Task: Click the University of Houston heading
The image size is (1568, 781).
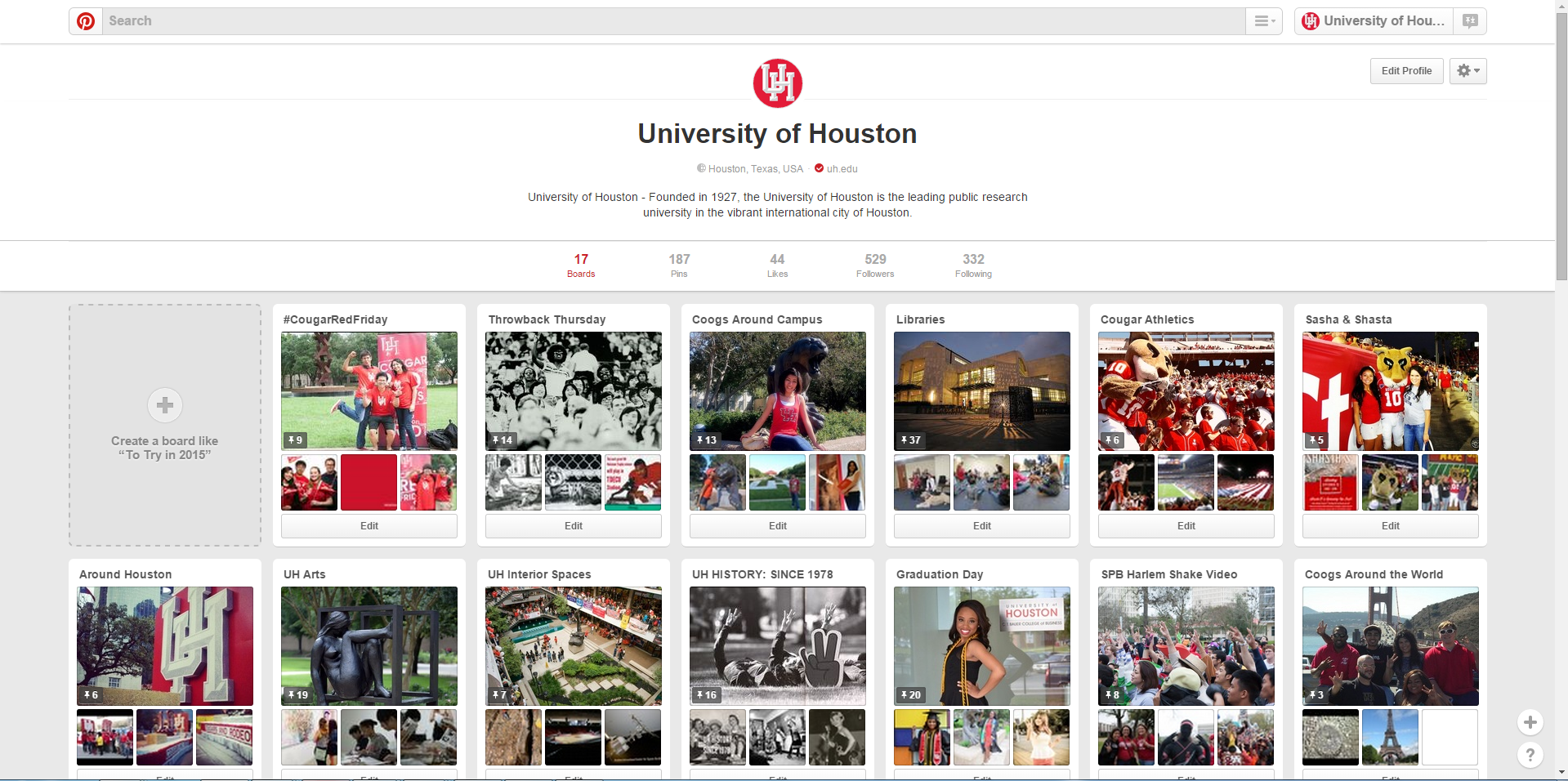Action: 777,134
